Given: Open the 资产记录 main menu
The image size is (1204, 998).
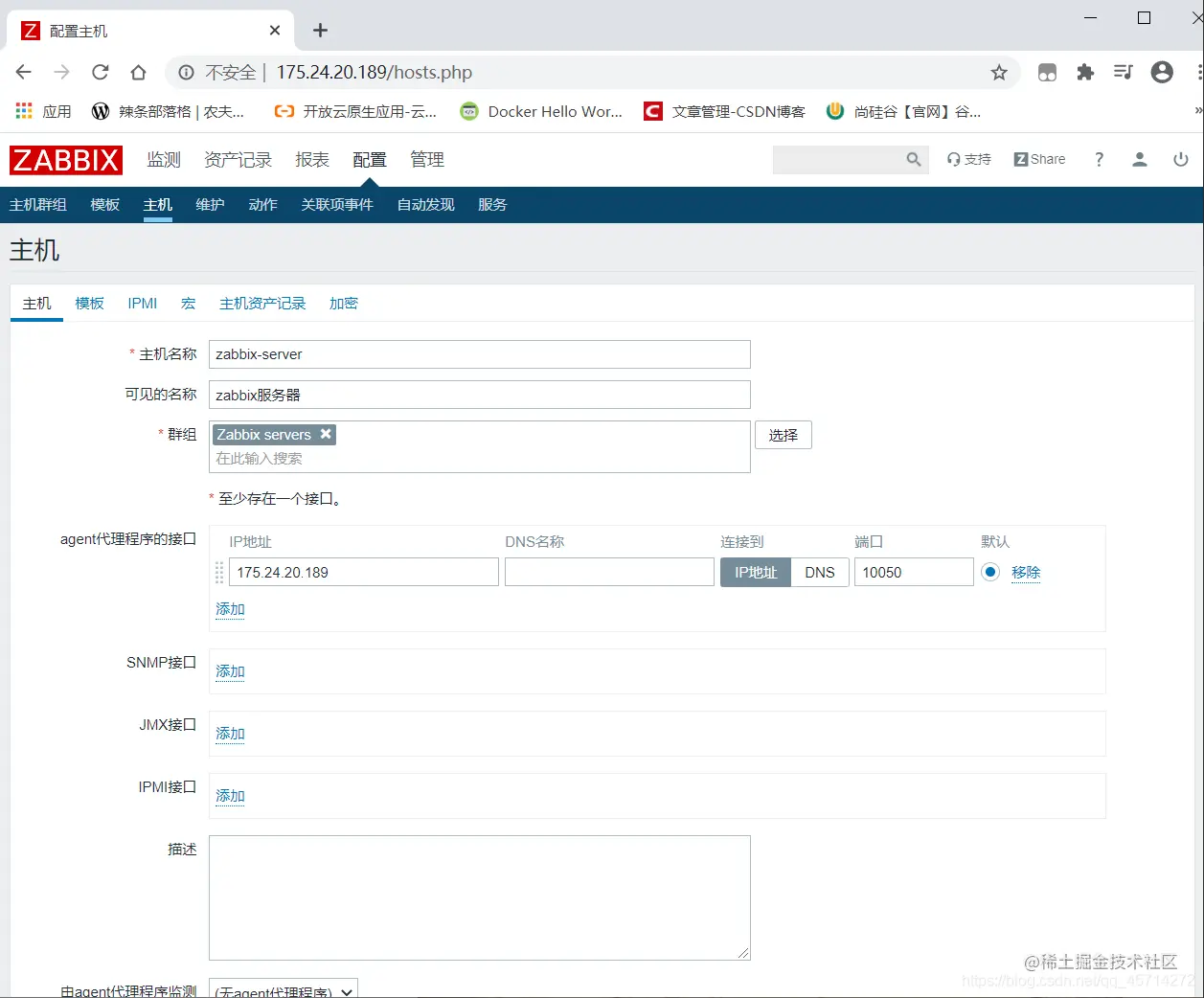Looking at the screenshot, I should point(239,159).
